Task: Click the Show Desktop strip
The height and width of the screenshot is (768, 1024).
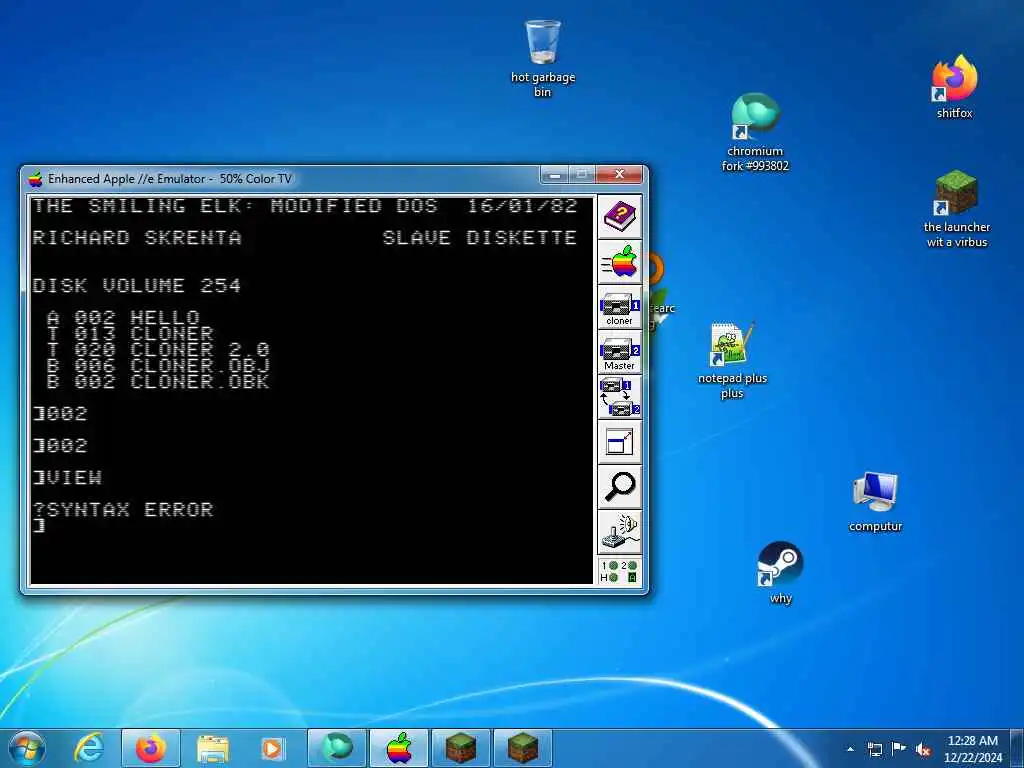Action: [x=1017, y=748]
